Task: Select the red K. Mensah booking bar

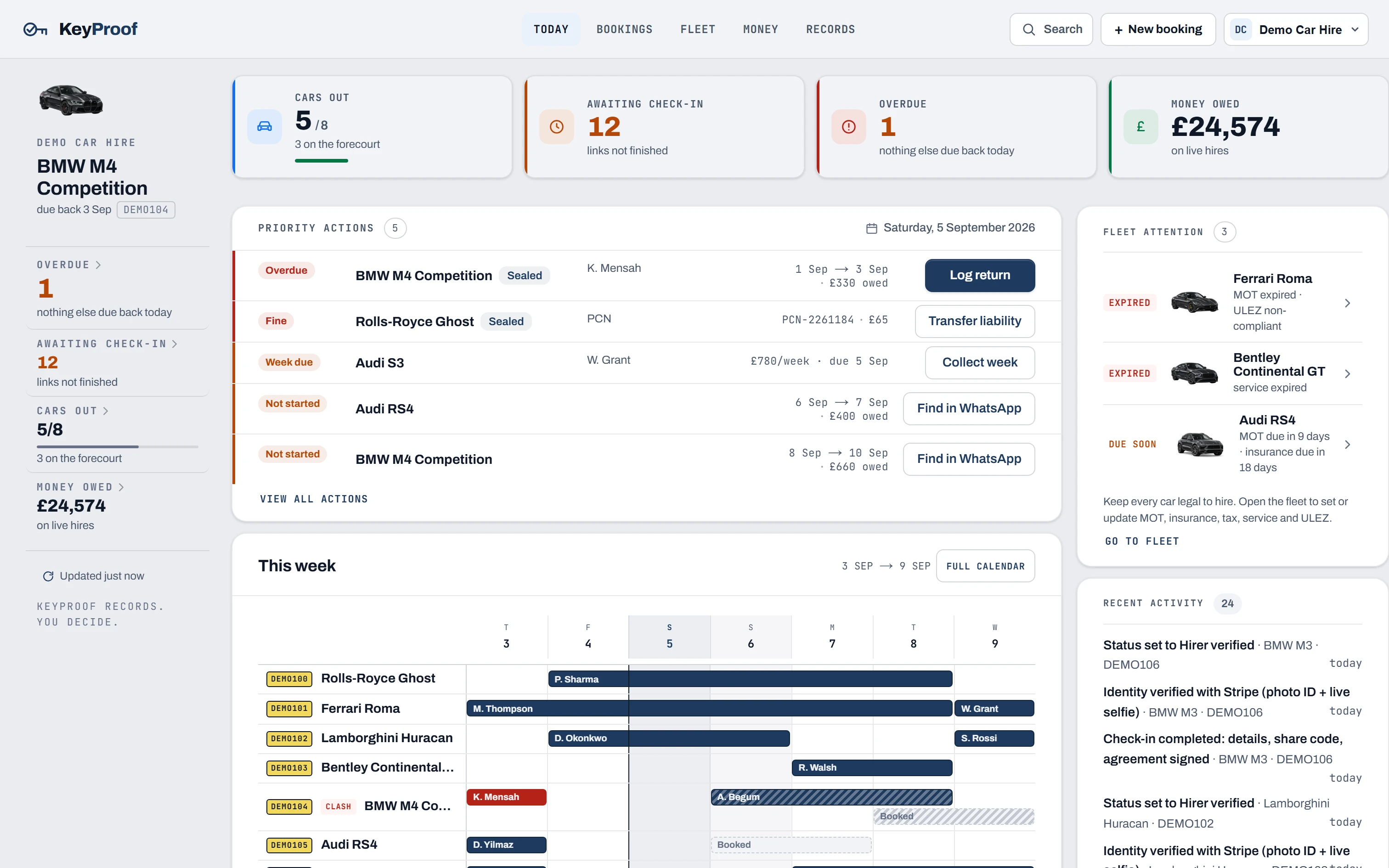Action: [x=506, y=797]
